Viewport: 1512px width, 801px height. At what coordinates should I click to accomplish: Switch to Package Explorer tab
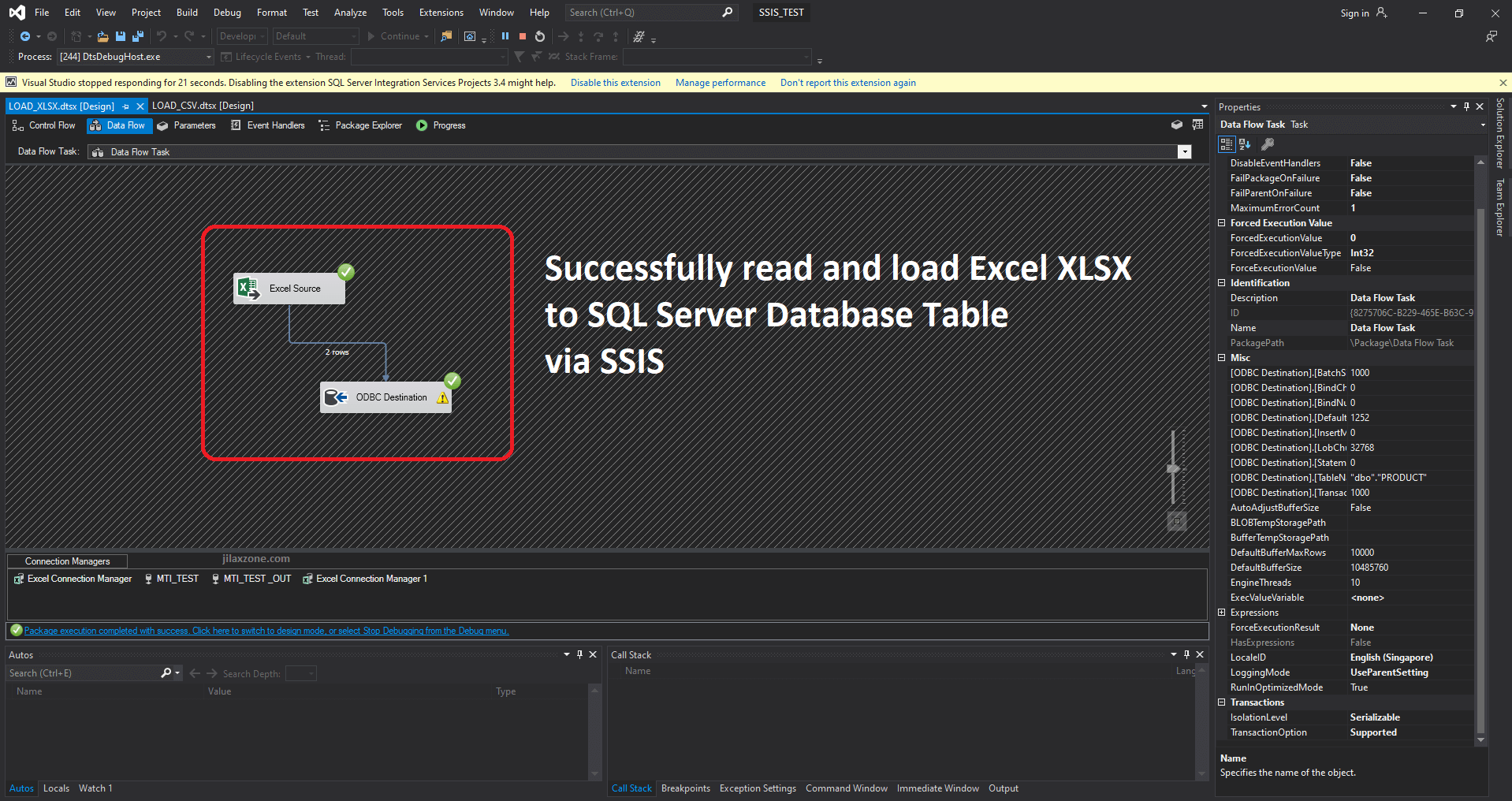pos(360,125)
